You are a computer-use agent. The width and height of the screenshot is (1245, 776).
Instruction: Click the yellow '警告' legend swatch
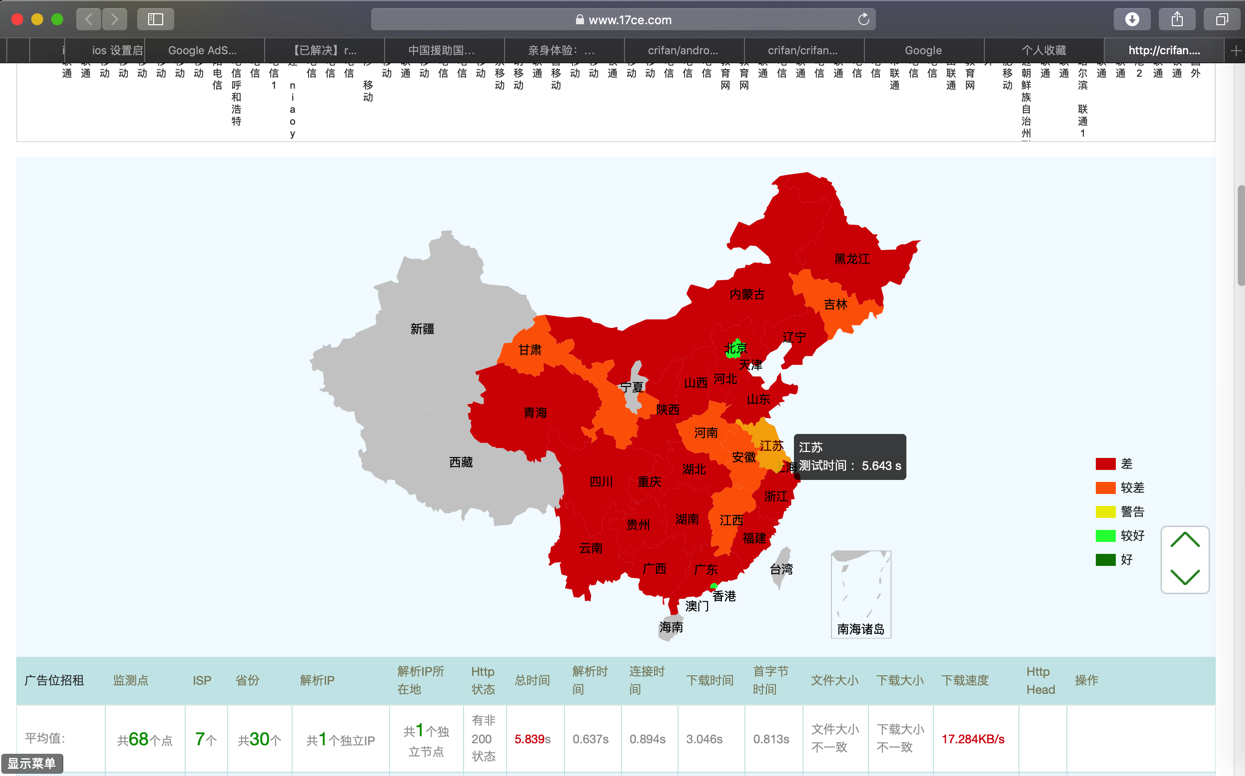1105,512
